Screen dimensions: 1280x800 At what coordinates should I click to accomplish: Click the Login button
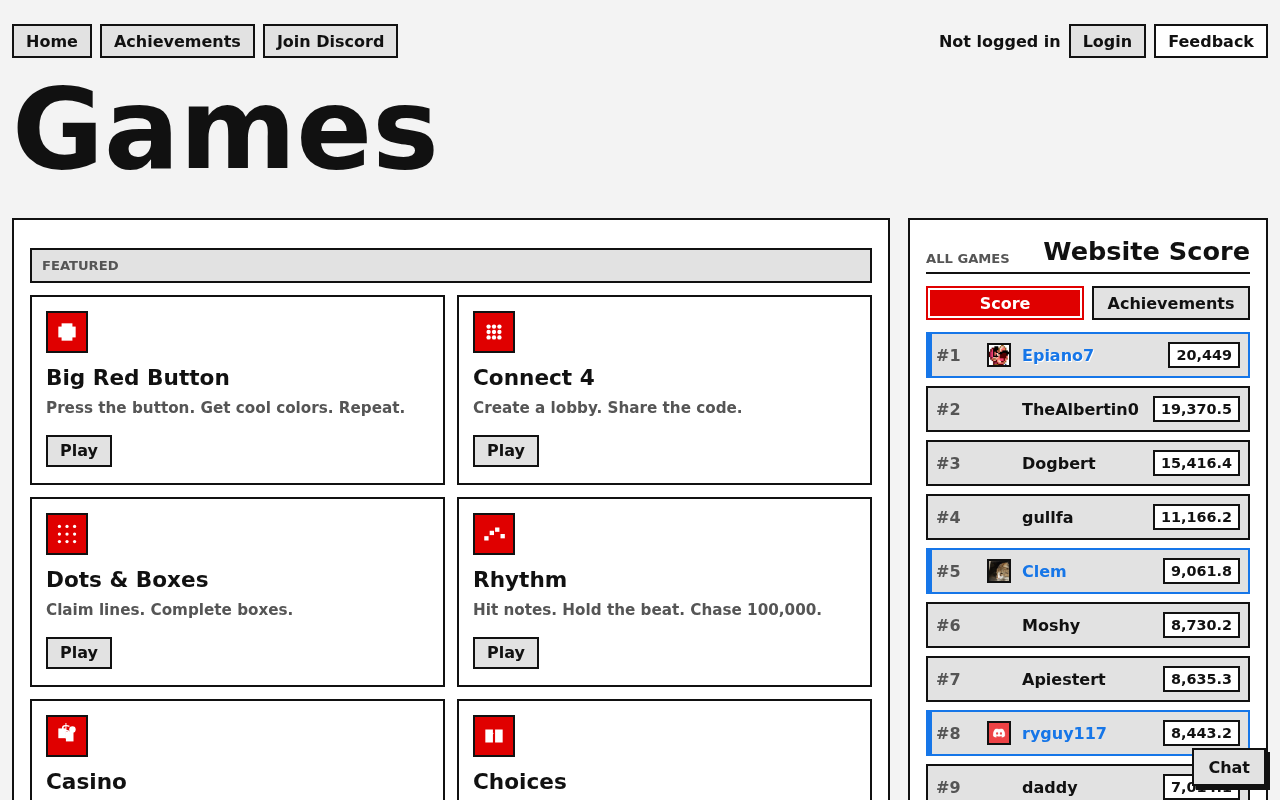pyautogui.click(x=1107, y=41)
